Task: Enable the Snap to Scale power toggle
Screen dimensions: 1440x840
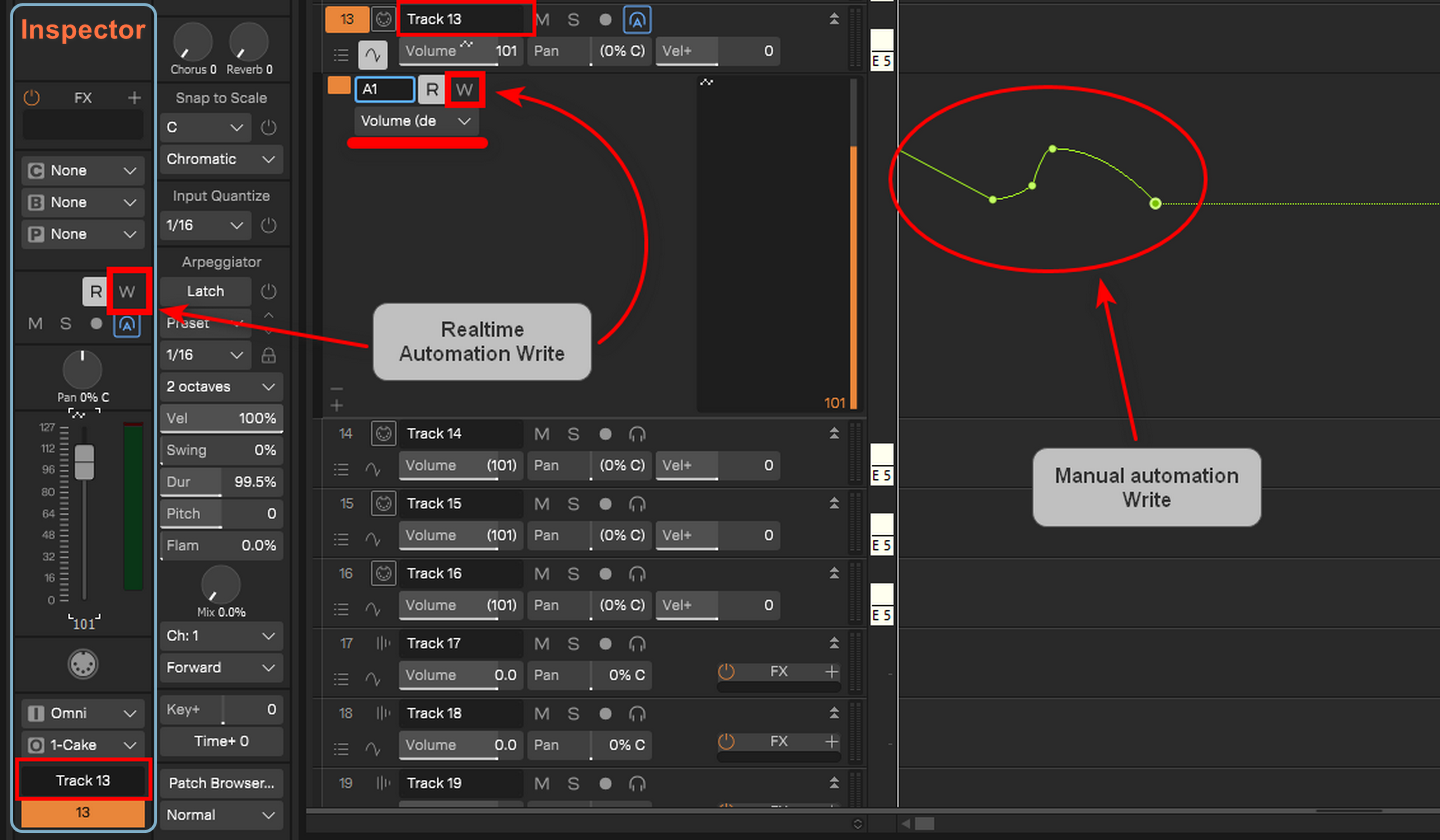Action: click(268, 128)
